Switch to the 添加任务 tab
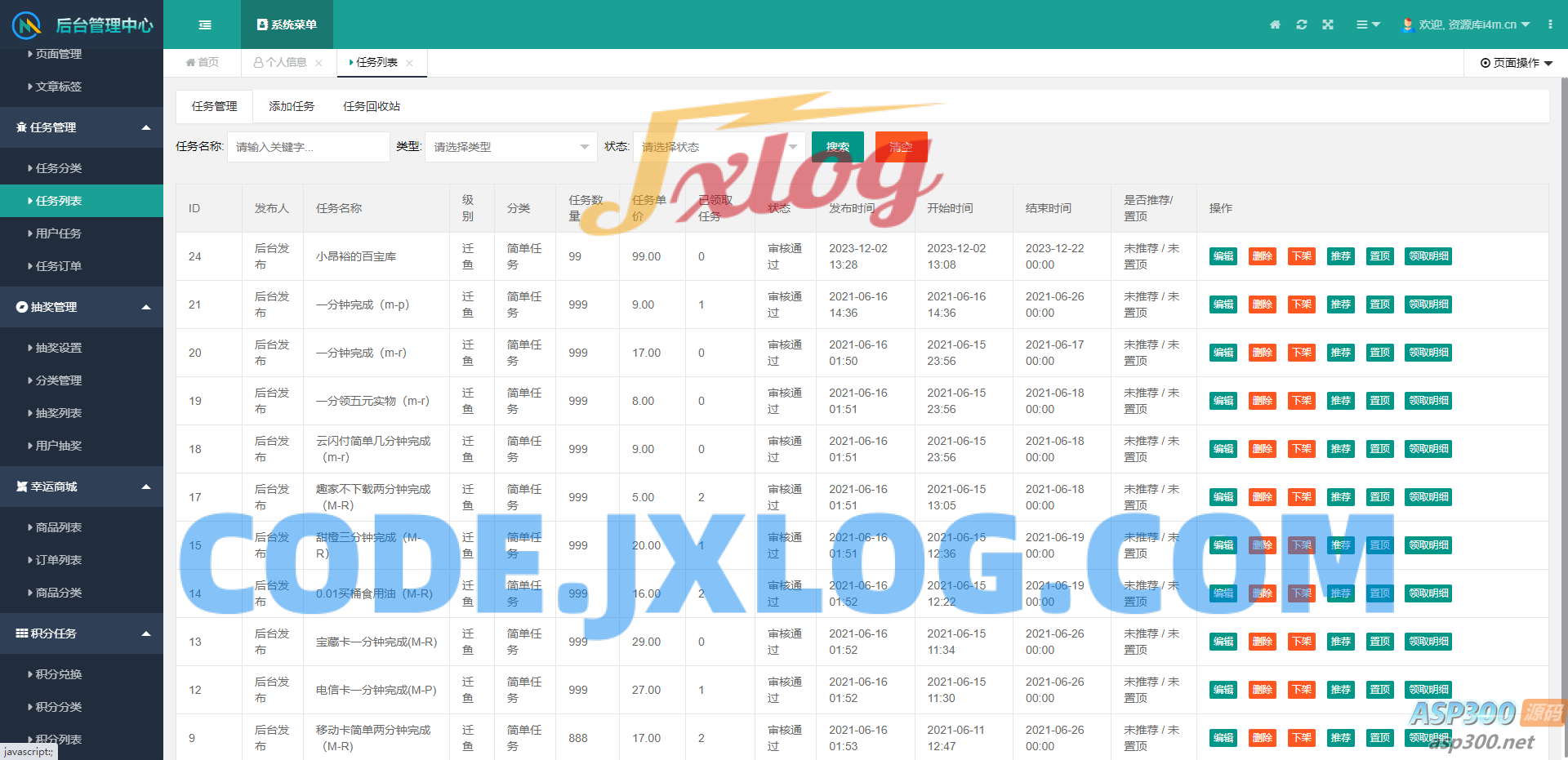The width and height of the screenshot is (1568, 760). [292, 106]
